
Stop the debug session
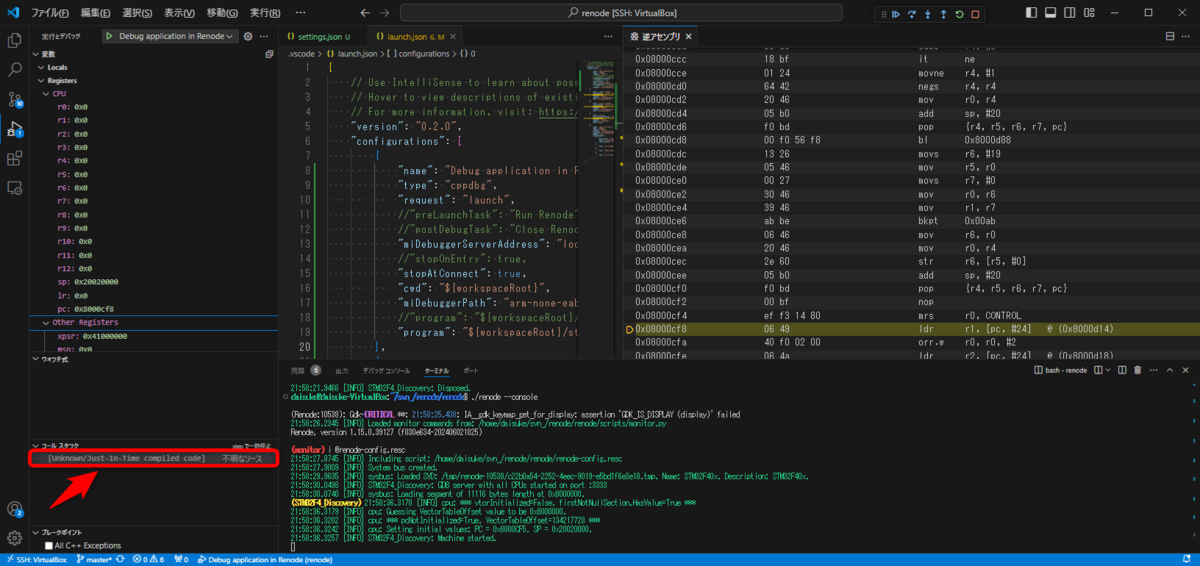point(975,14)
